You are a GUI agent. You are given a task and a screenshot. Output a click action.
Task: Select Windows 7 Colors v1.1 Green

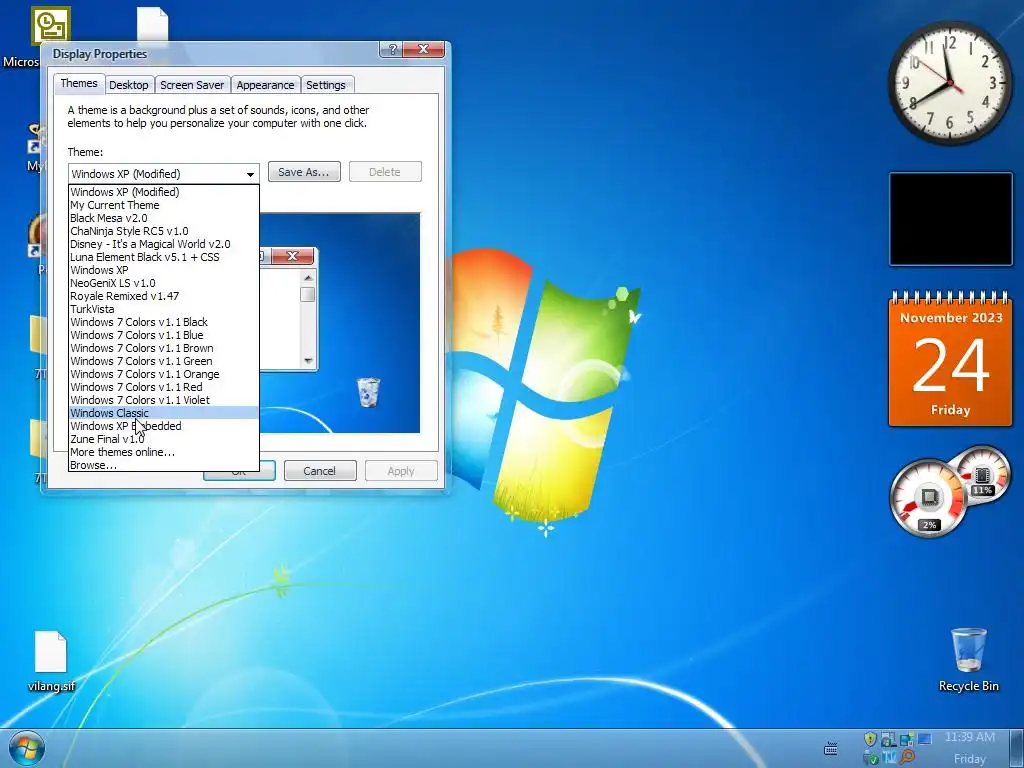164,361
